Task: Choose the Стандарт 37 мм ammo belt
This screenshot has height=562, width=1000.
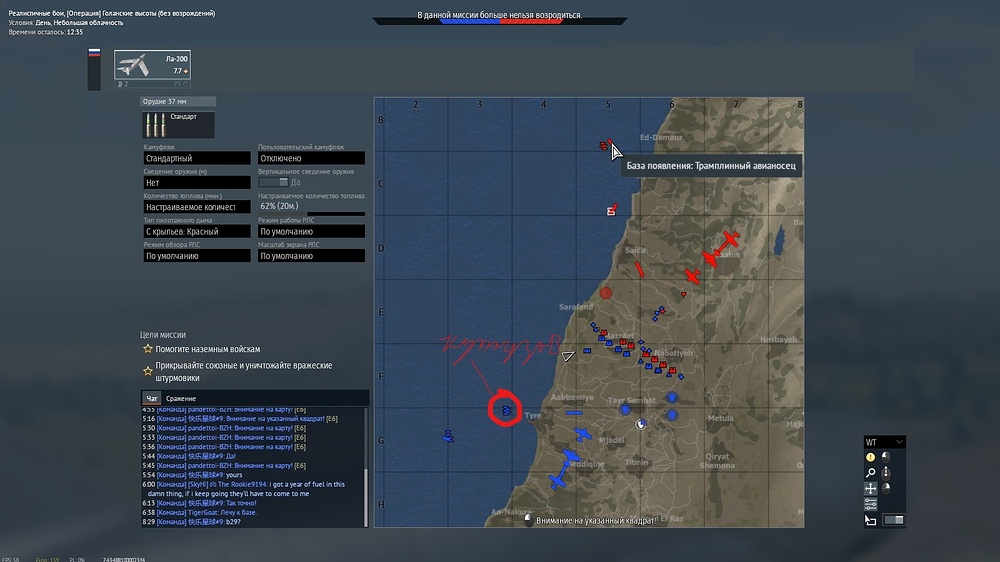Action: pyautogui.click(x=178, y=124)
